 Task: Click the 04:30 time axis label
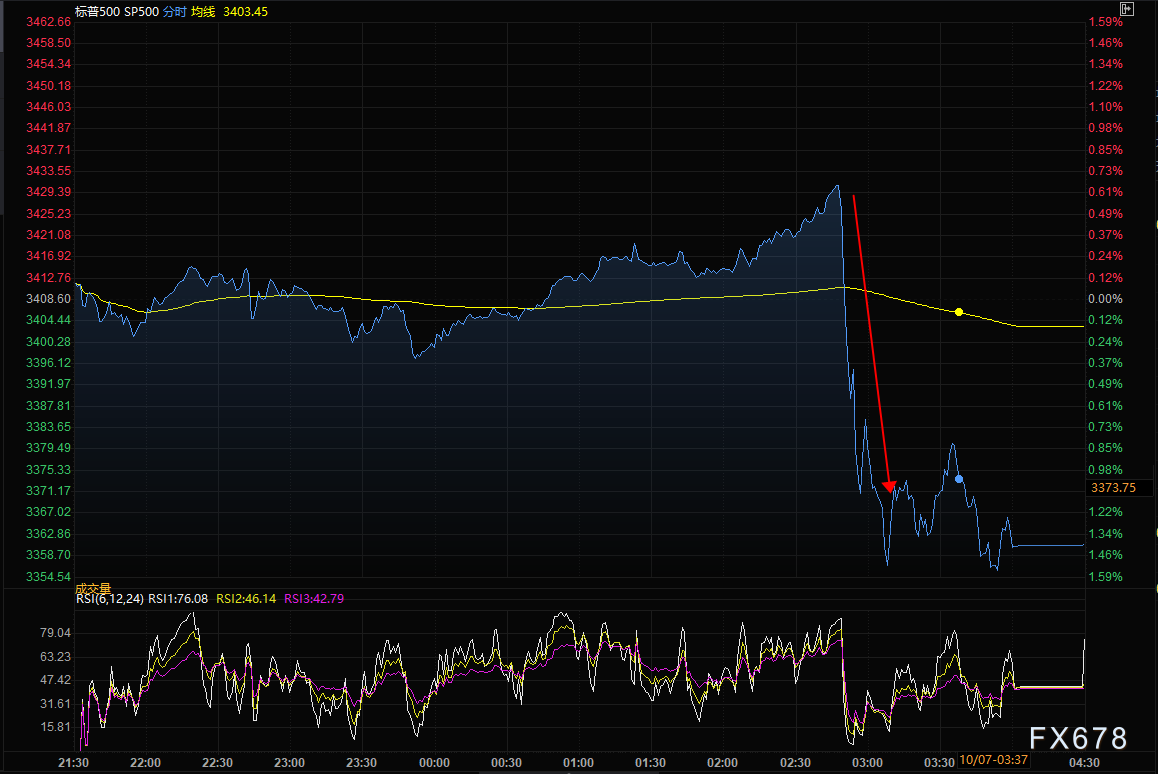[x=1083, y=762]
